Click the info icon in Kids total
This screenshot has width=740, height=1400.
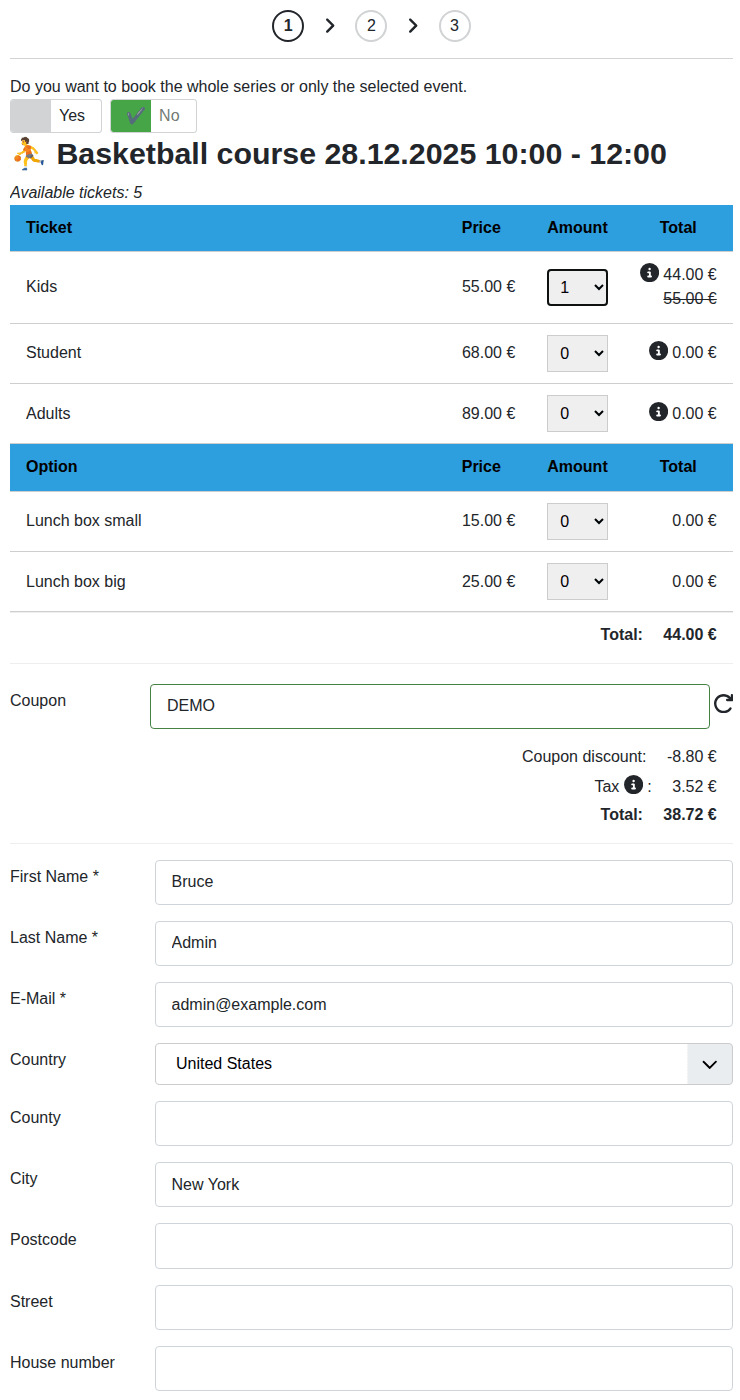649,272
